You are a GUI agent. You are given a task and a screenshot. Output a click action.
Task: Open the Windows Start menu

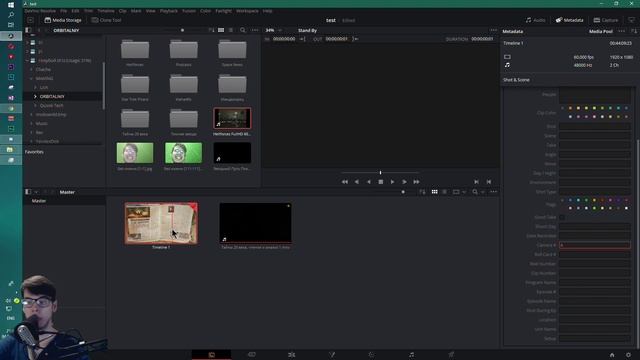[x=11, y=5]
